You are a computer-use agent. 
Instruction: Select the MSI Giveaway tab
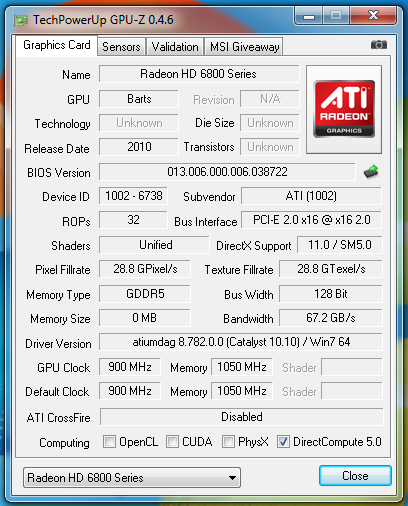[244, 47]
